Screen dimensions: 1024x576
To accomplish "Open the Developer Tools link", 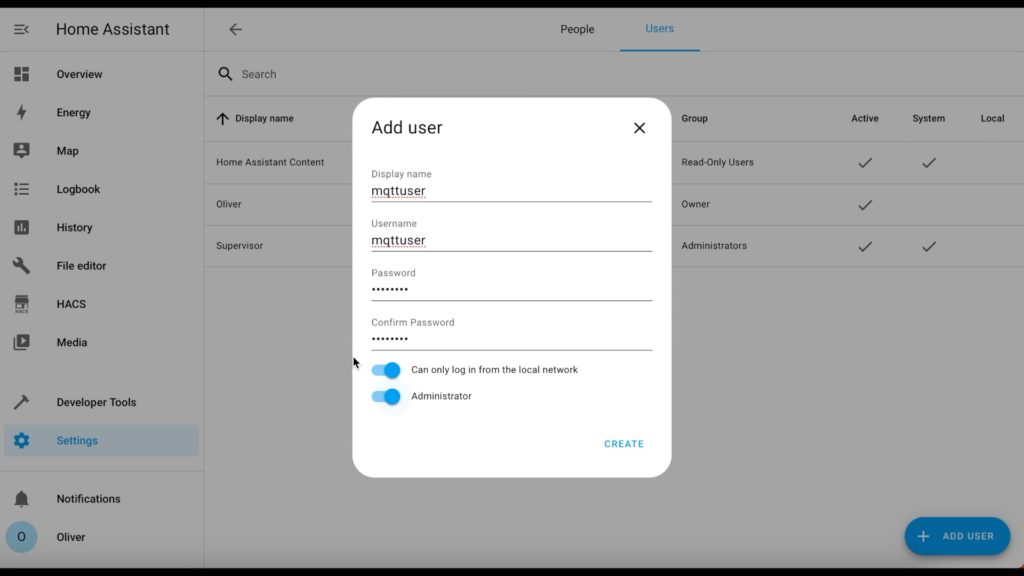I will pos(96,402).
